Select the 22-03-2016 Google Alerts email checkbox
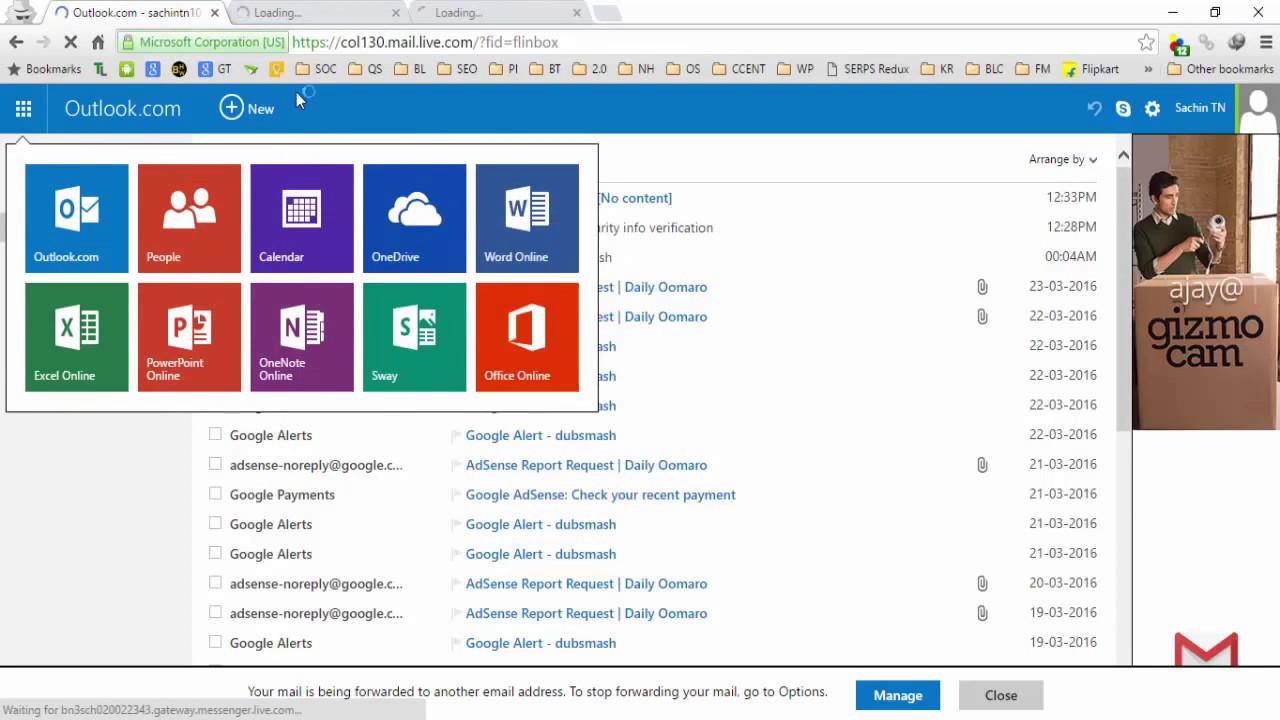The width and height of the screenshot is (1280, 720). (x=215, y=434)
